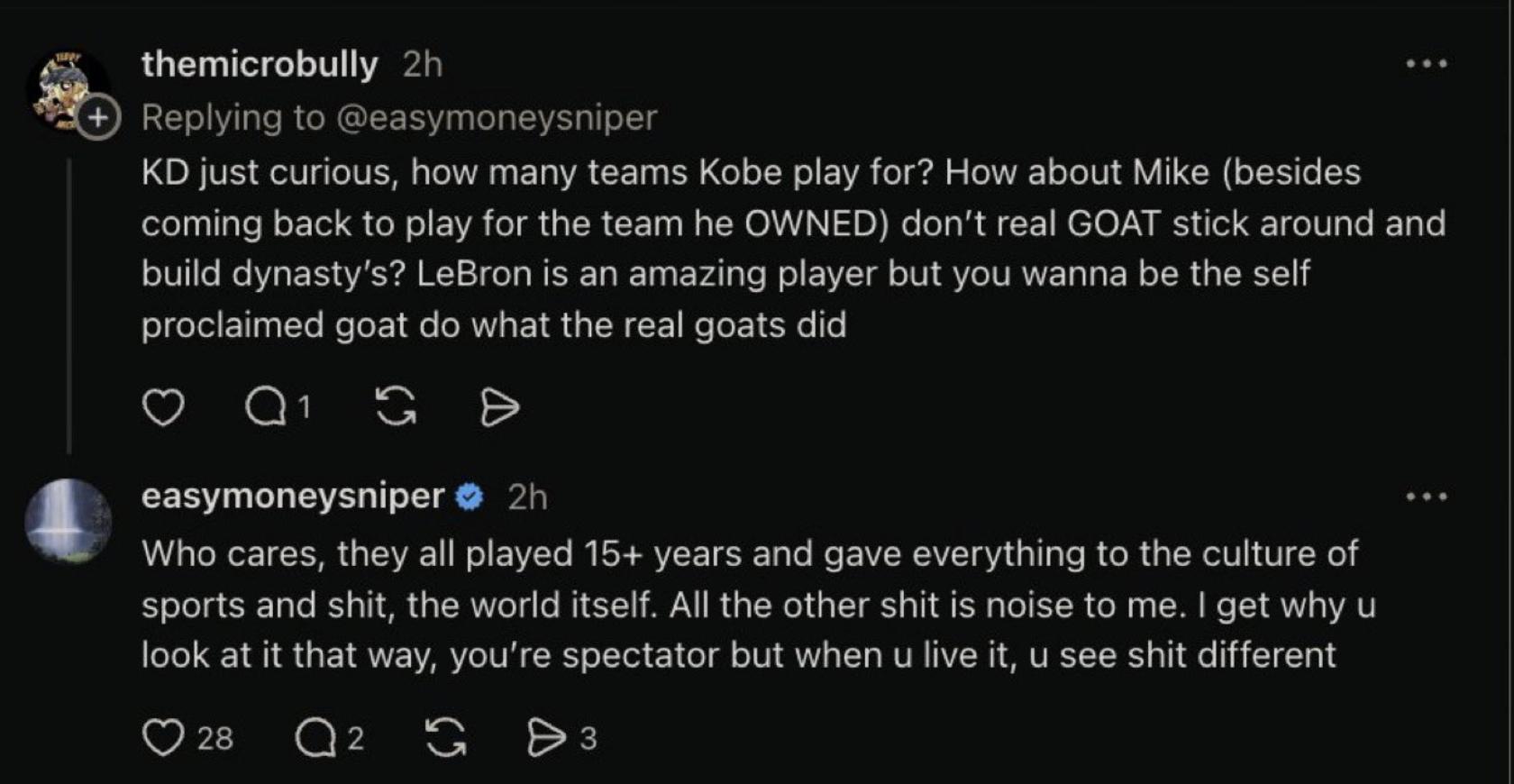Open the 2 replies under easymoneysniper's post
1514x784 pixels.
[330, 738]
